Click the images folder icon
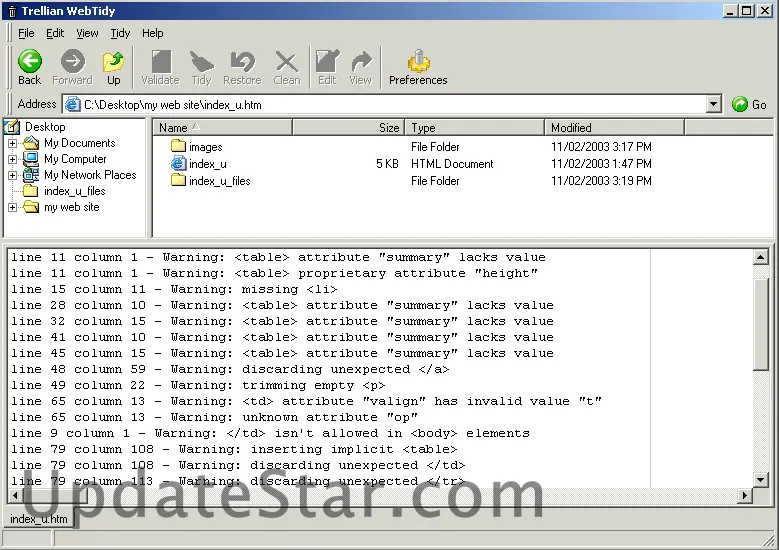779x550 pixels. [178, 146]
